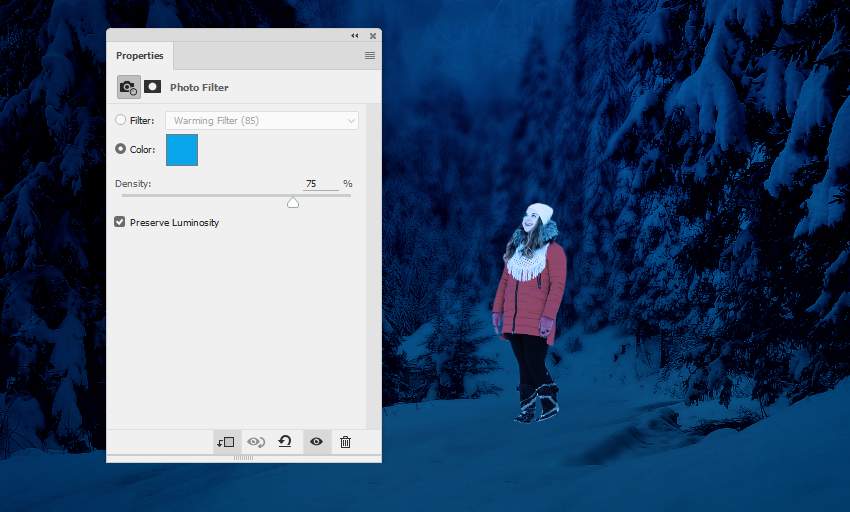Viewport: 850px width, 512px height.
Task: Click the Density label
Action: coord(133,183)
